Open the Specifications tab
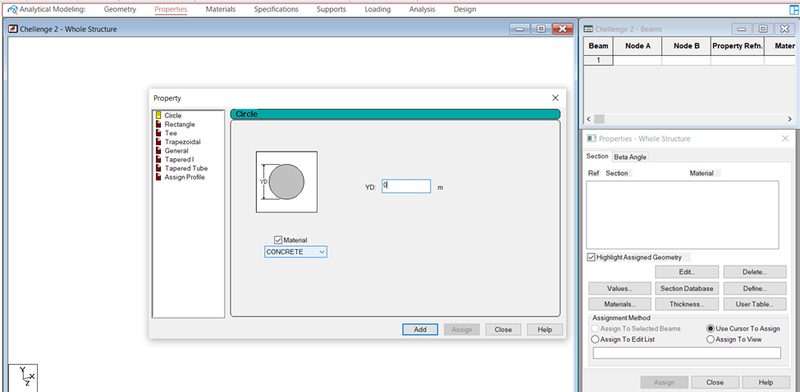The image size is (800, 392). click(x=276, y=9)
